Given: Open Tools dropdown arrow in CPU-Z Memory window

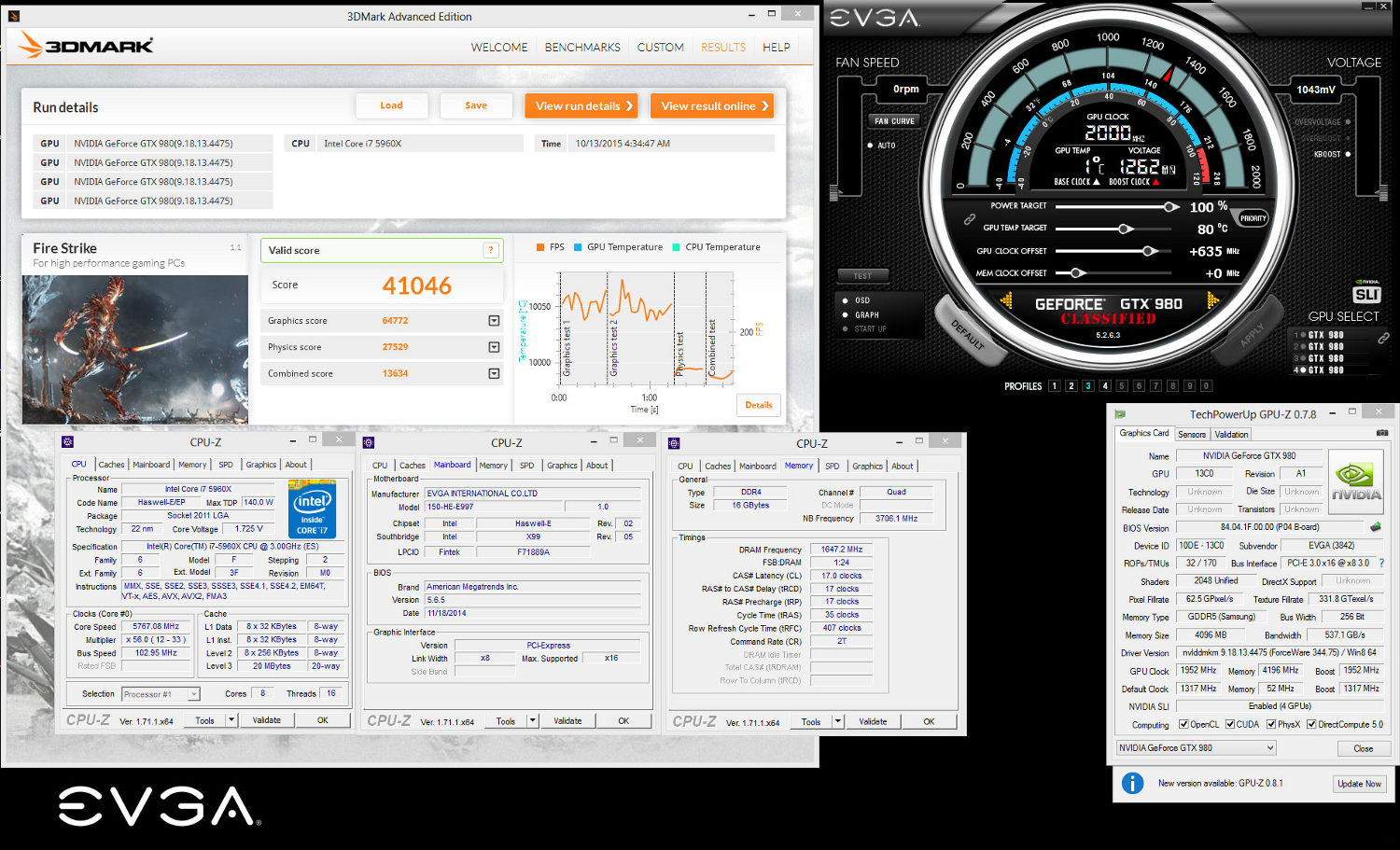Looking at the screenshot, I should click(838, 721).
